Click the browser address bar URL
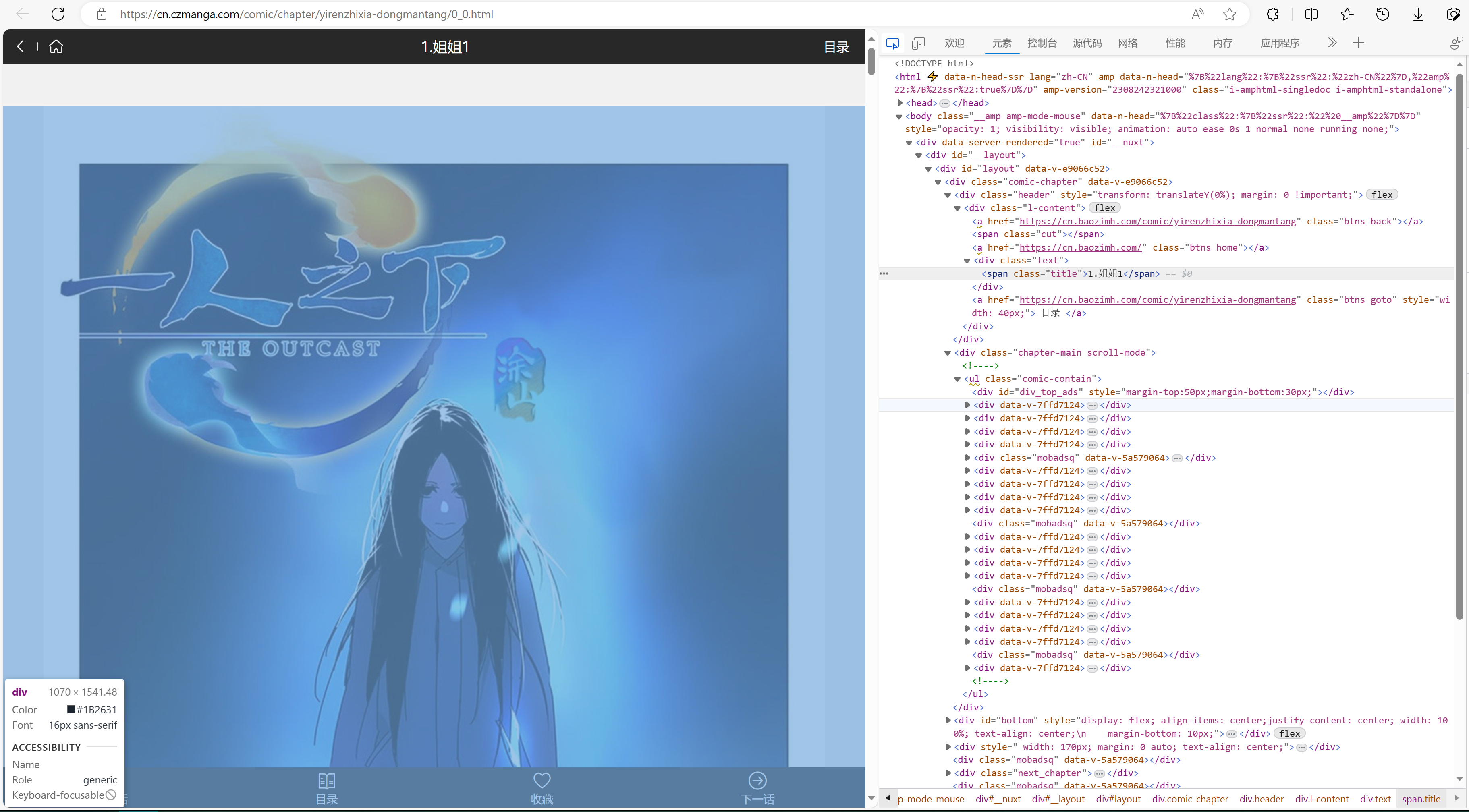The width and height of the screenshot is (1469, 812). [306, 14]
